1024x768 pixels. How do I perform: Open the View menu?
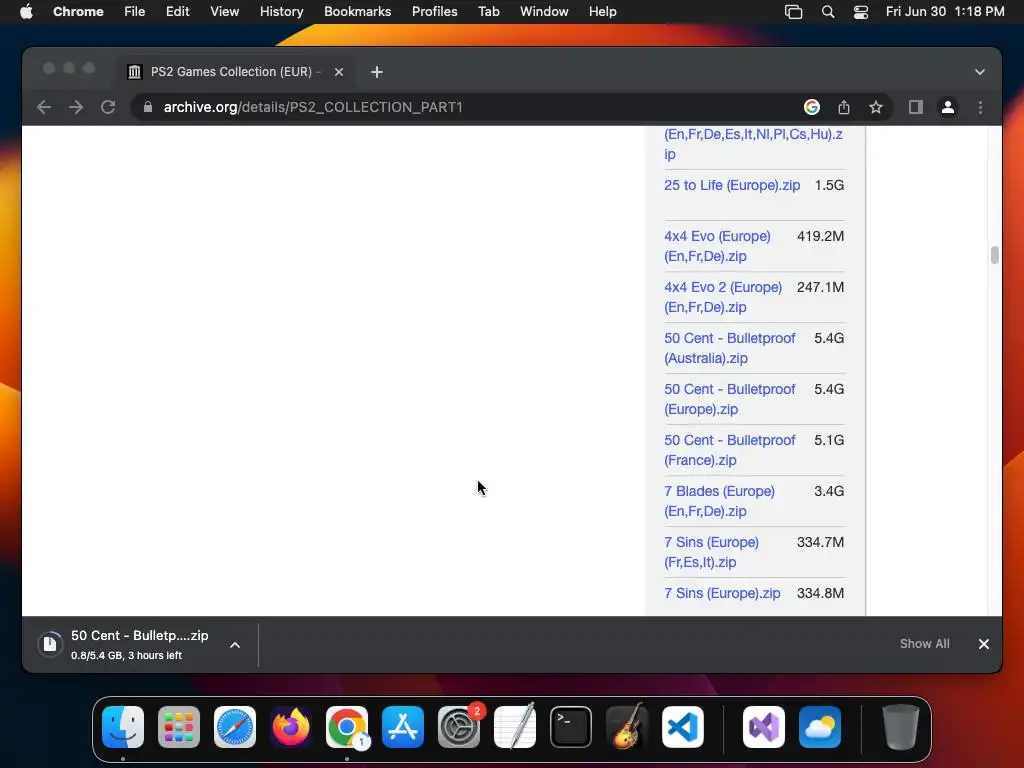click(x=224, y=12)
